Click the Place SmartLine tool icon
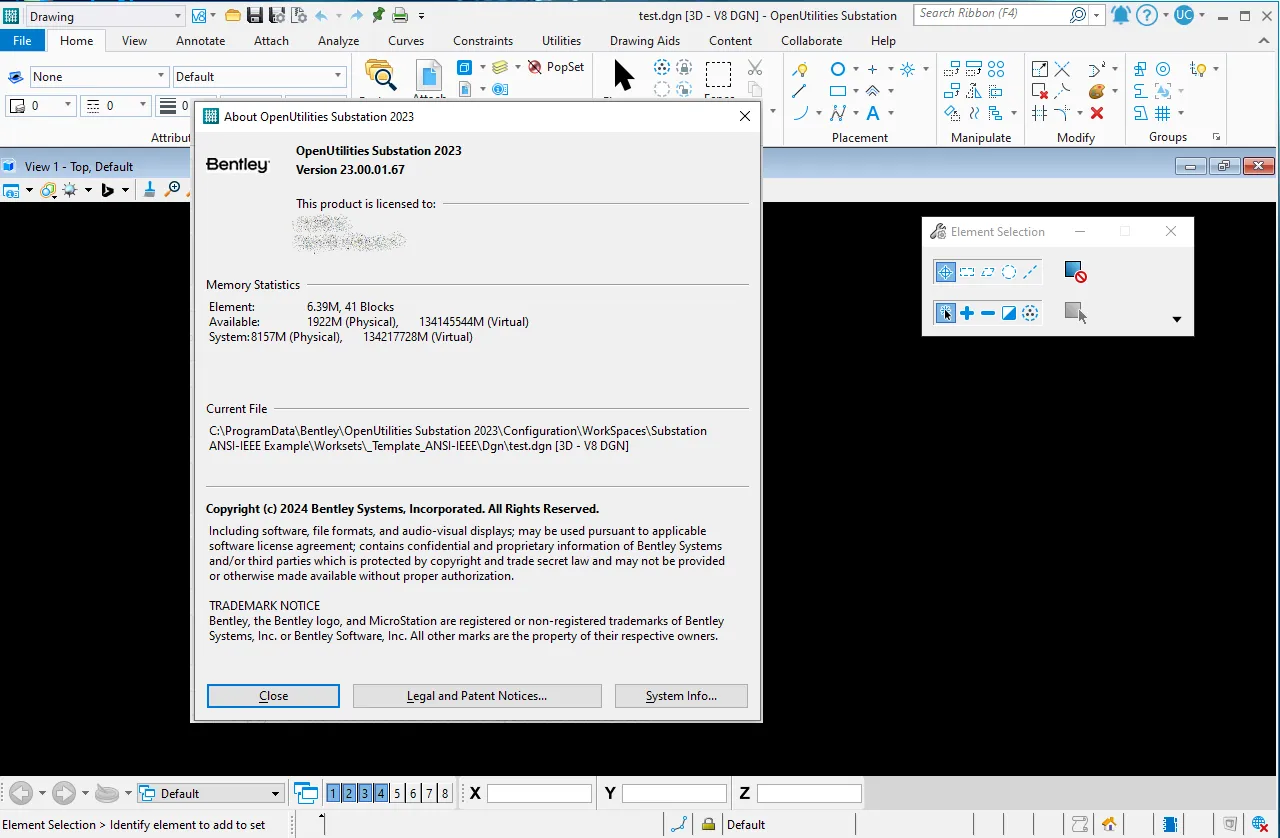This screenshot has height=838, width=1280. tap(799, 91)
